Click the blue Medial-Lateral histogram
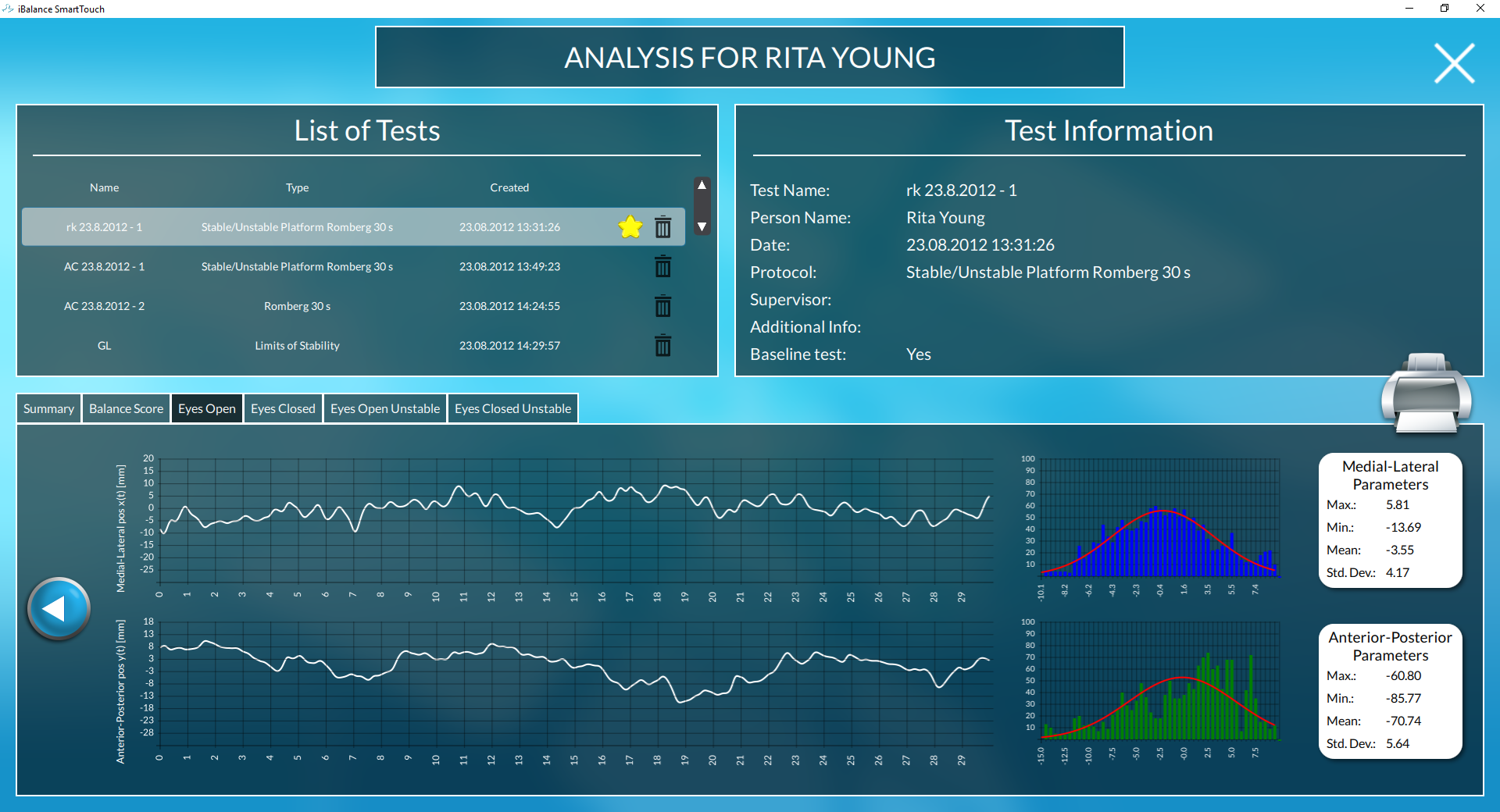 tap(1160, 518)
